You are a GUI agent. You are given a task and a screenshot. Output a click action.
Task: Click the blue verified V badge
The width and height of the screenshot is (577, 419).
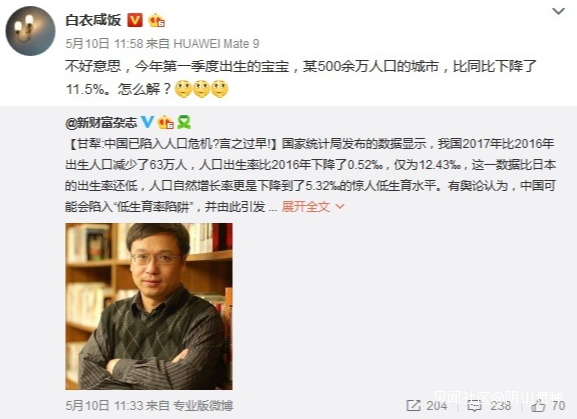pos(147,122)
